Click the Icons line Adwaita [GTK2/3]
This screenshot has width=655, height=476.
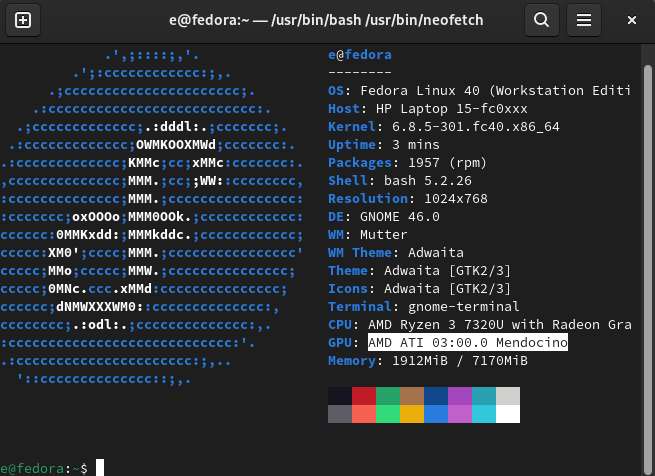(419, 288)
